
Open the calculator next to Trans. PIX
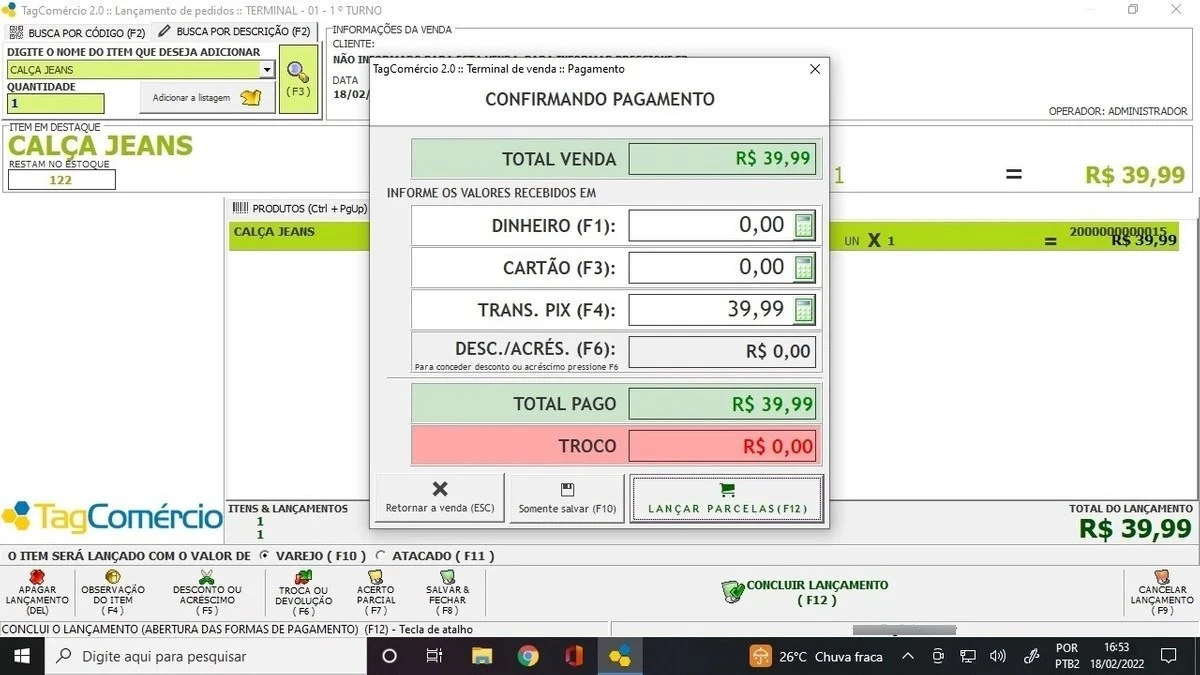pos(804,310)
